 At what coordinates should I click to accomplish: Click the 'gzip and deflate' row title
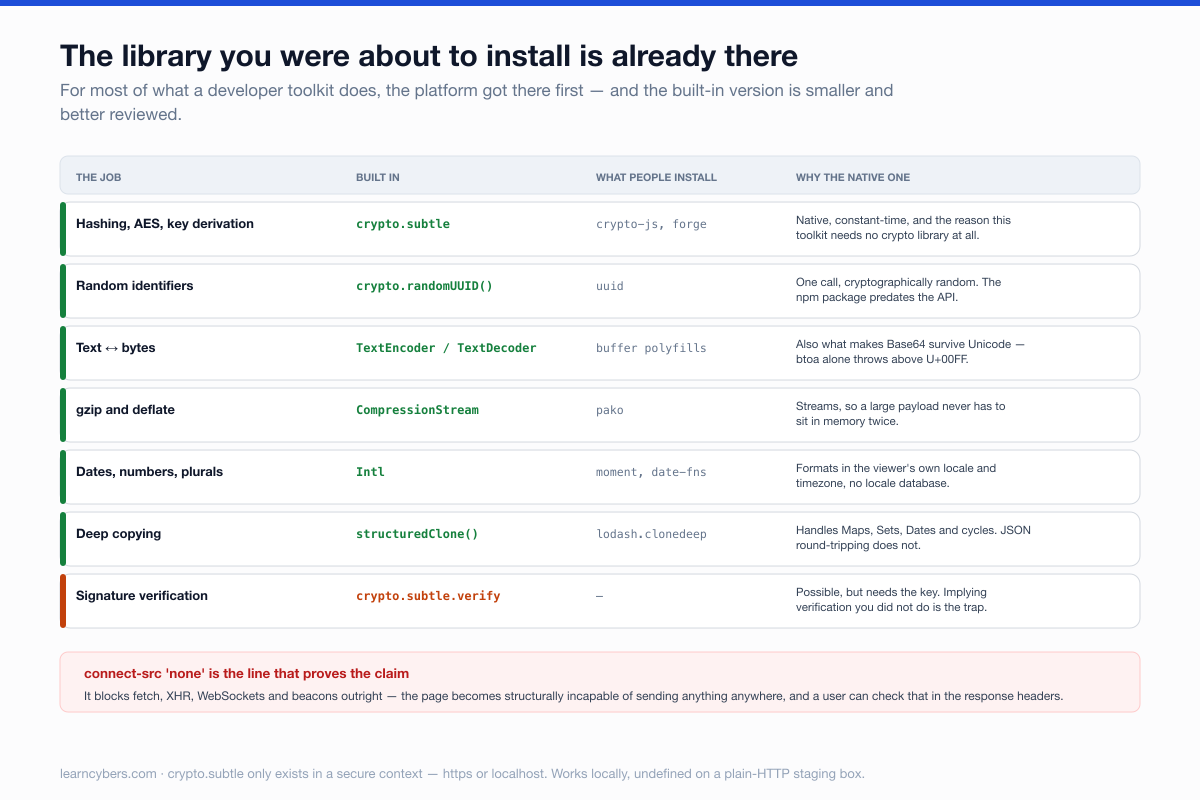(126, 410)
